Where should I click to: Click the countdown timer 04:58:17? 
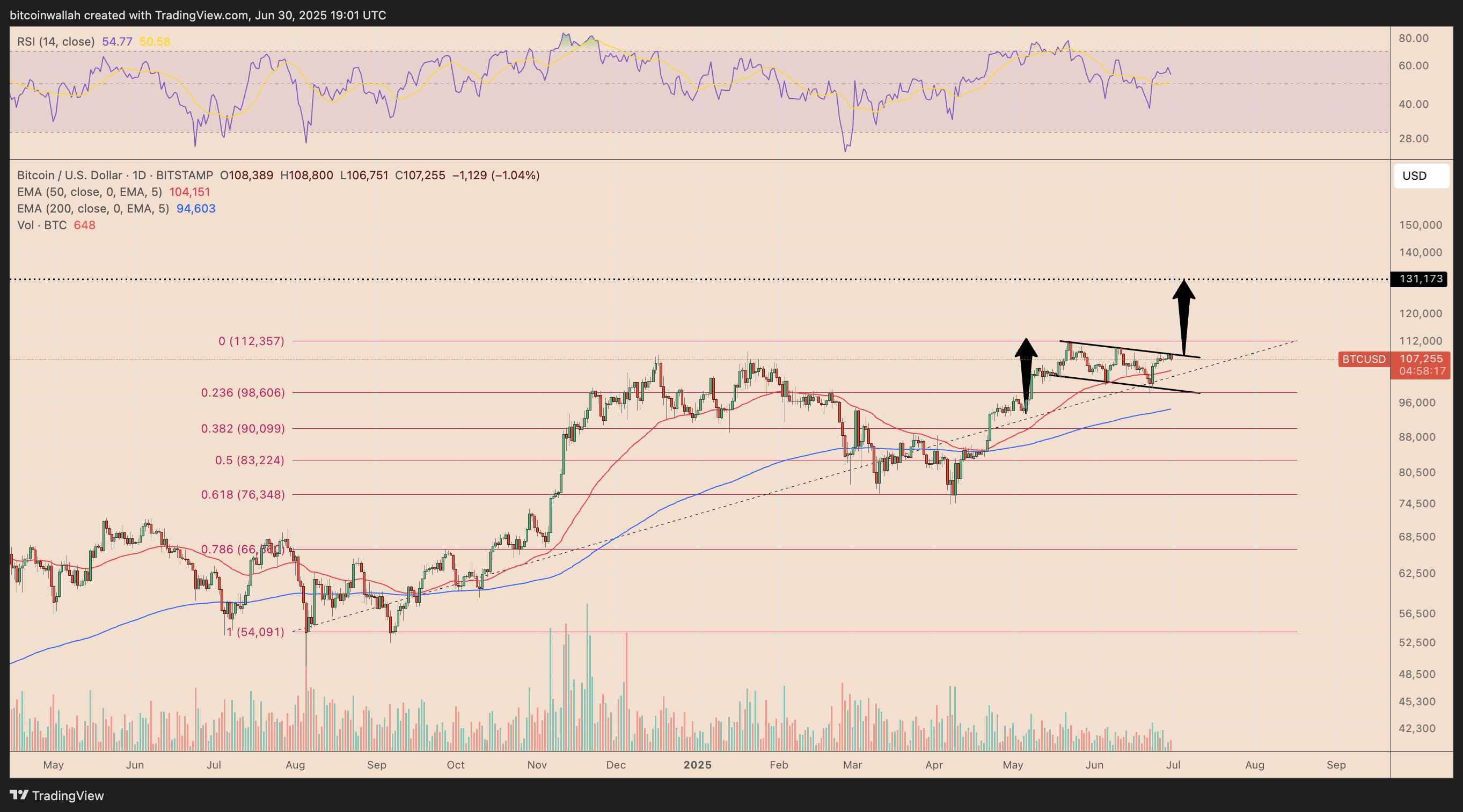[x=1422, y=371]
